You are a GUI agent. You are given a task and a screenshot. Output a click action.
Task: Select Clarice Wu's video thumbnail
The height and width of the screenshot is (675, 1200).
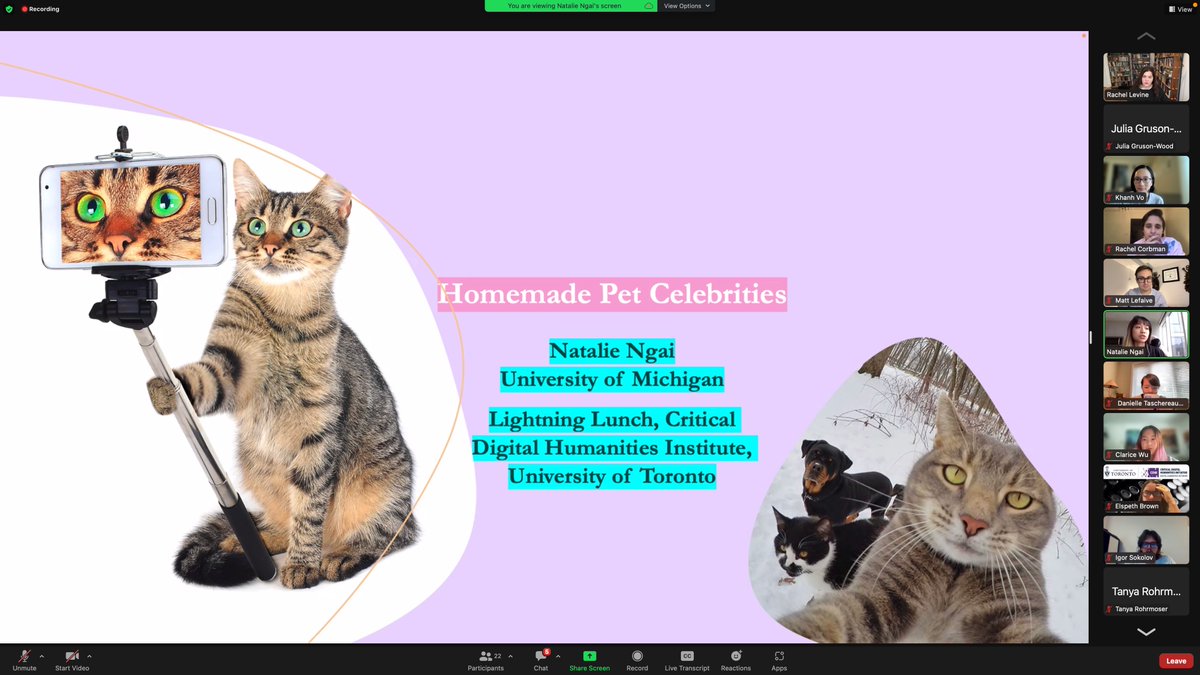[1146, 437]
